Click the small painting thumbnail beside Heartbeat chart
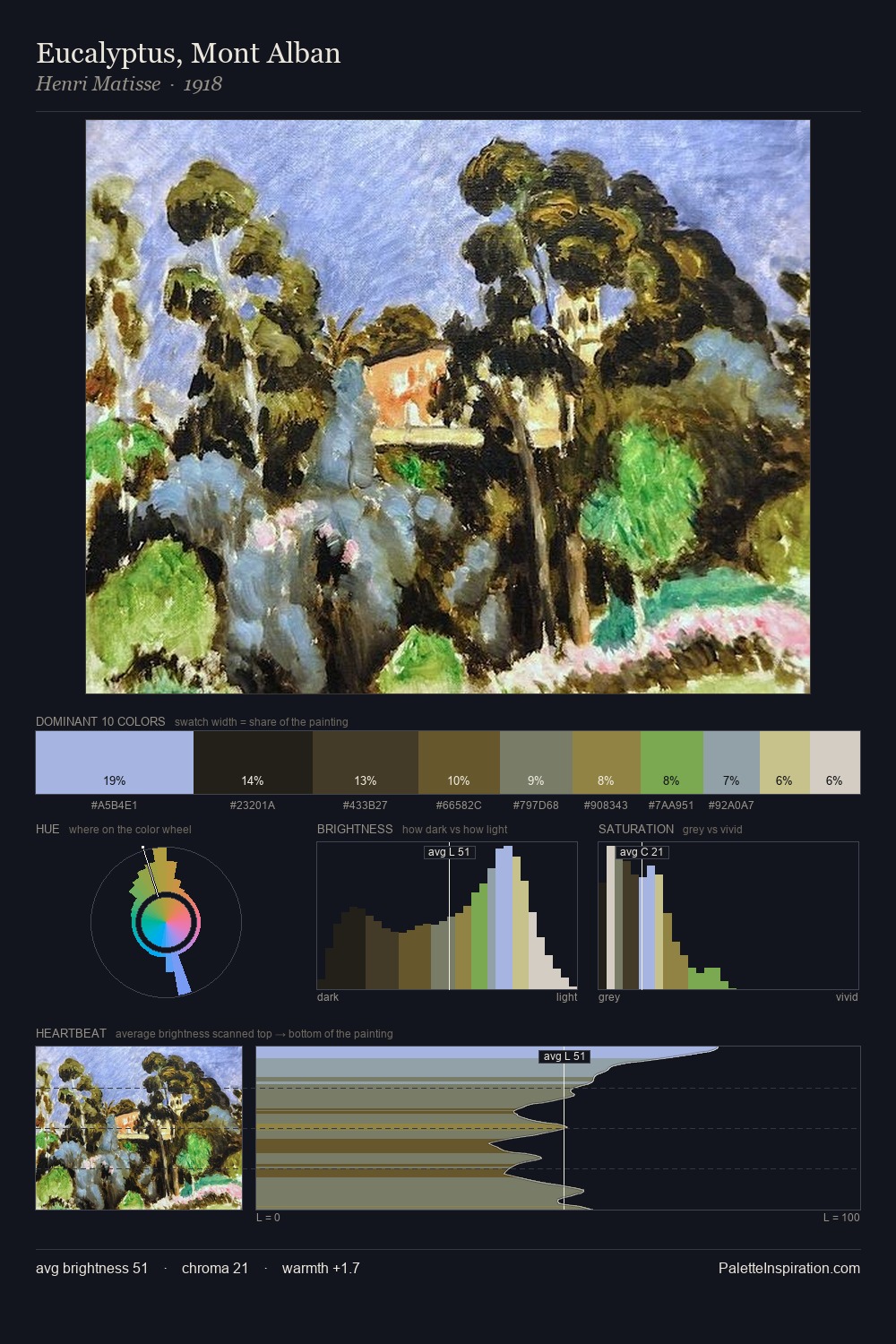896x1344 pixels. point(139,1128)
